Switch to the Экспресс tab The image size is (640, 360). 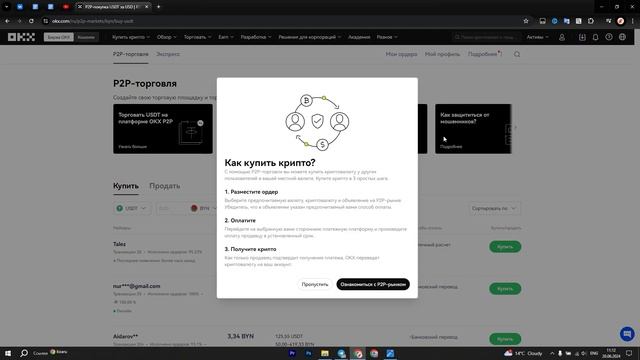168,54
